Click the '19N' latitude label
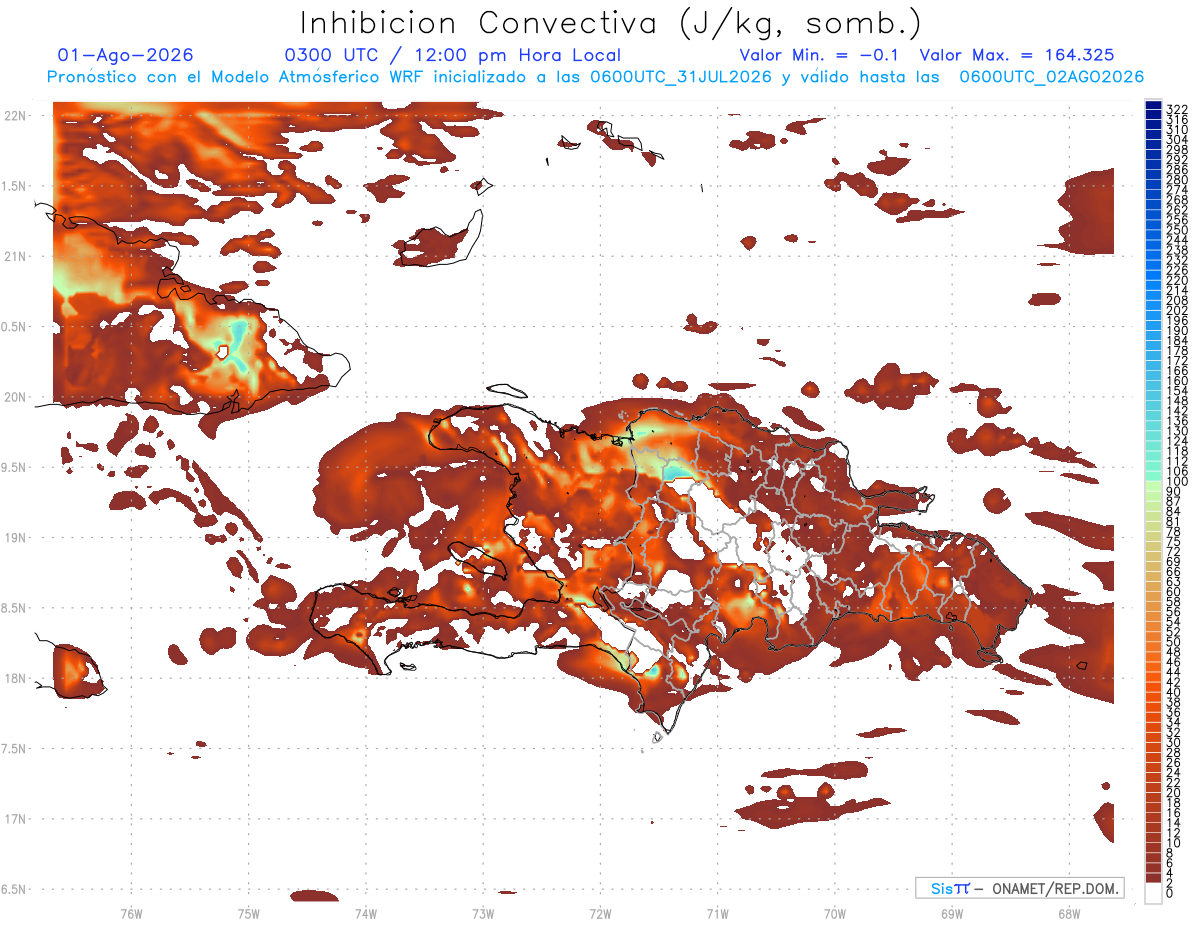Viewport: 1200px width, 927px height. 14,538
